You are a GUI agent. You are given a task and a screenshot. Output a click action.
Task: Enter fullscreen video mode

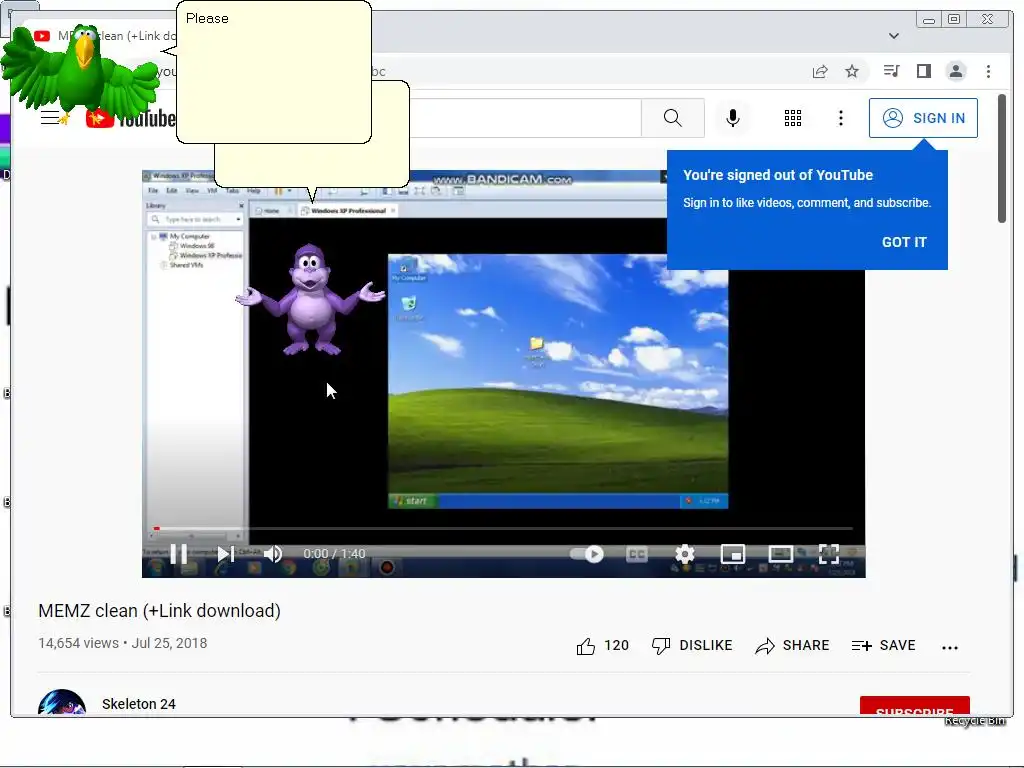(x=829, y=554)
